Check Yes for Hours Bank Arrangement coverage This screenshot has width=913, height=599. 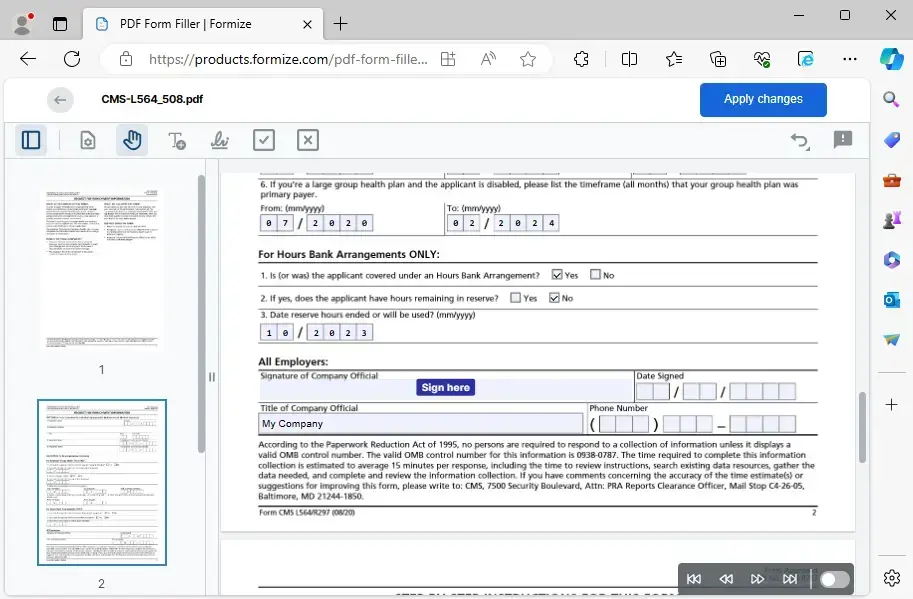tap(557, 275)
